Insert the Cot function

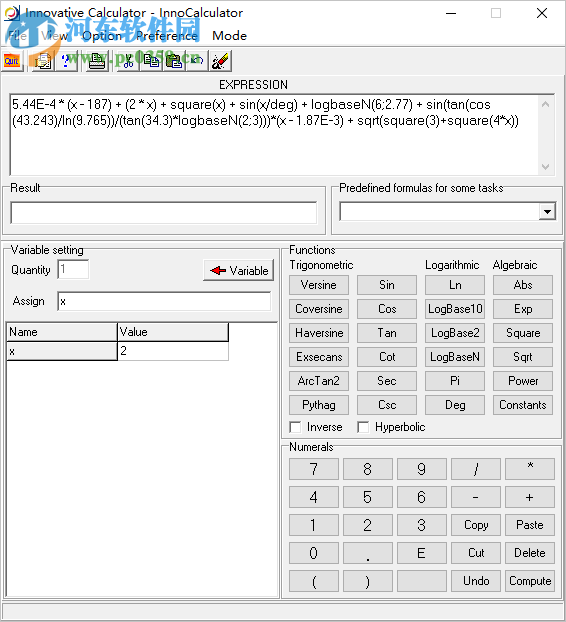(x=387, y=357)
